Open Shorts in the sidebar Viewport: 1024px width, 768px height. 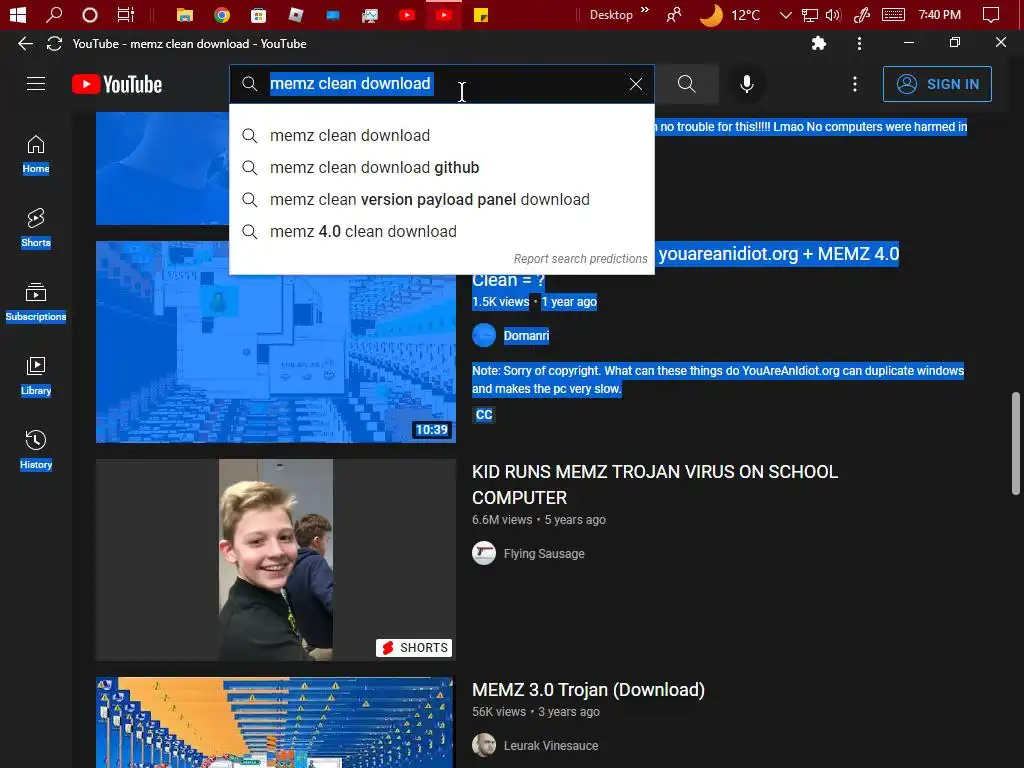point(36,228)
